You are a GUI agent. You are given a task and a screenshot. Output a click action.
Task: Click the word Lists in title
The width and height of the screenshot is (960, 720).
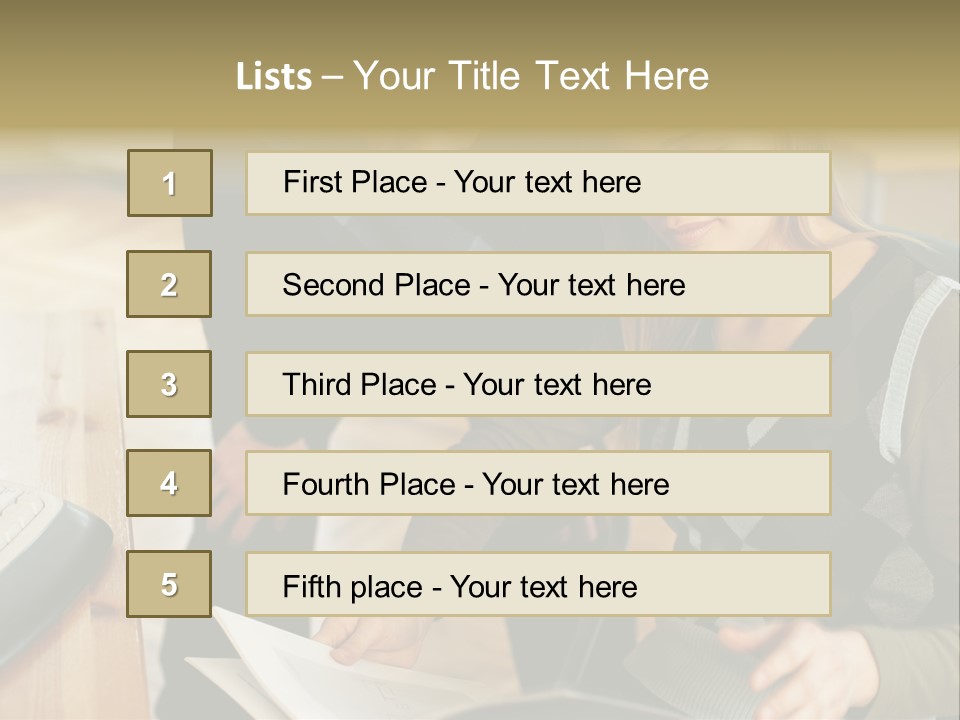click(274, 77)
